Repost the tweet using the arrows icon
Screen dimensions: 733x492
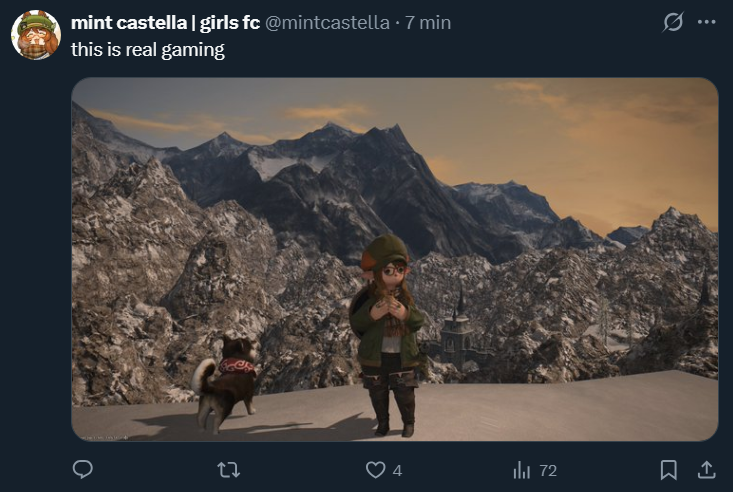click(229, 470)
